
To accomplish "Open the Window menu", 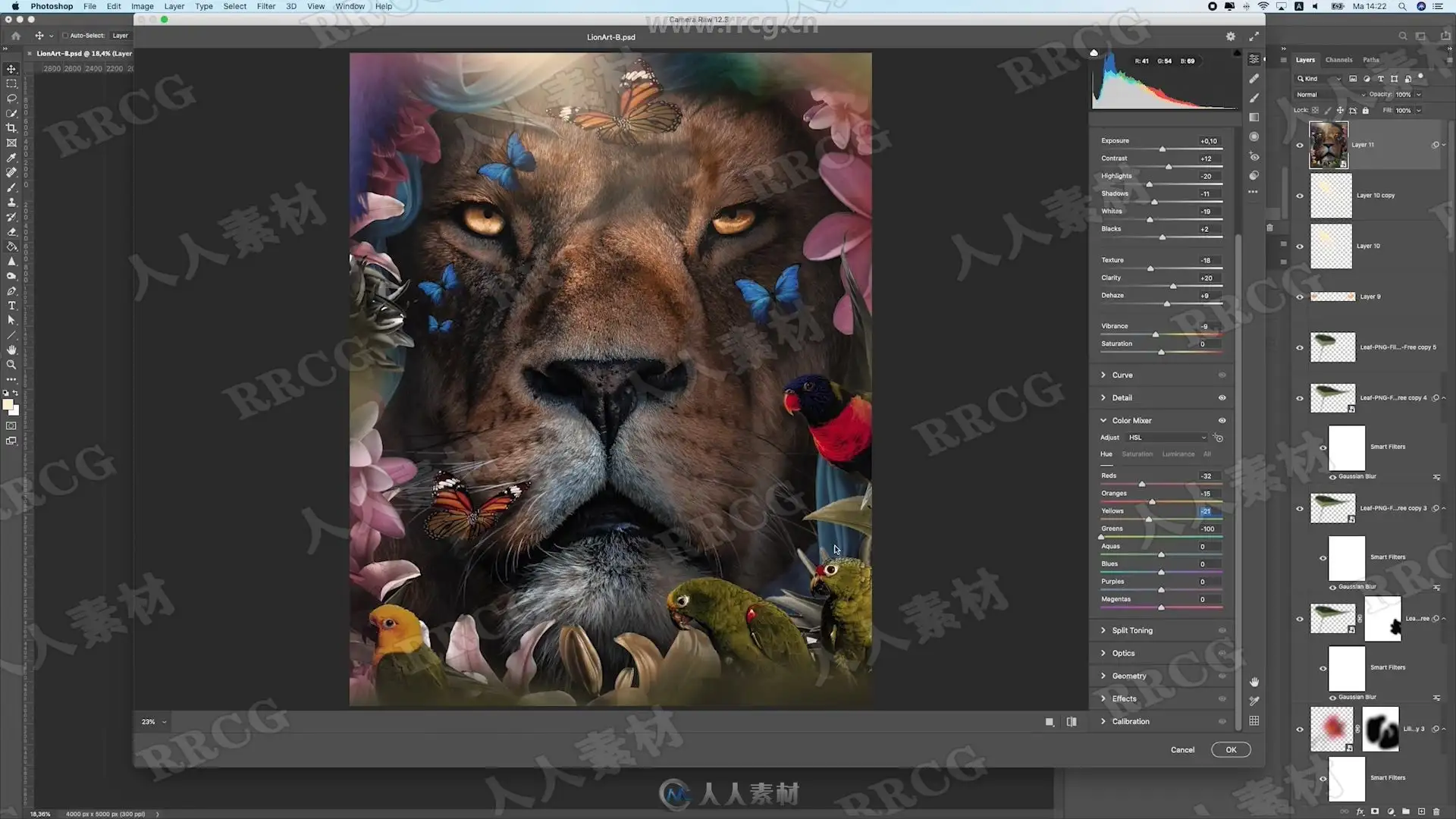I will click(350, 6).
